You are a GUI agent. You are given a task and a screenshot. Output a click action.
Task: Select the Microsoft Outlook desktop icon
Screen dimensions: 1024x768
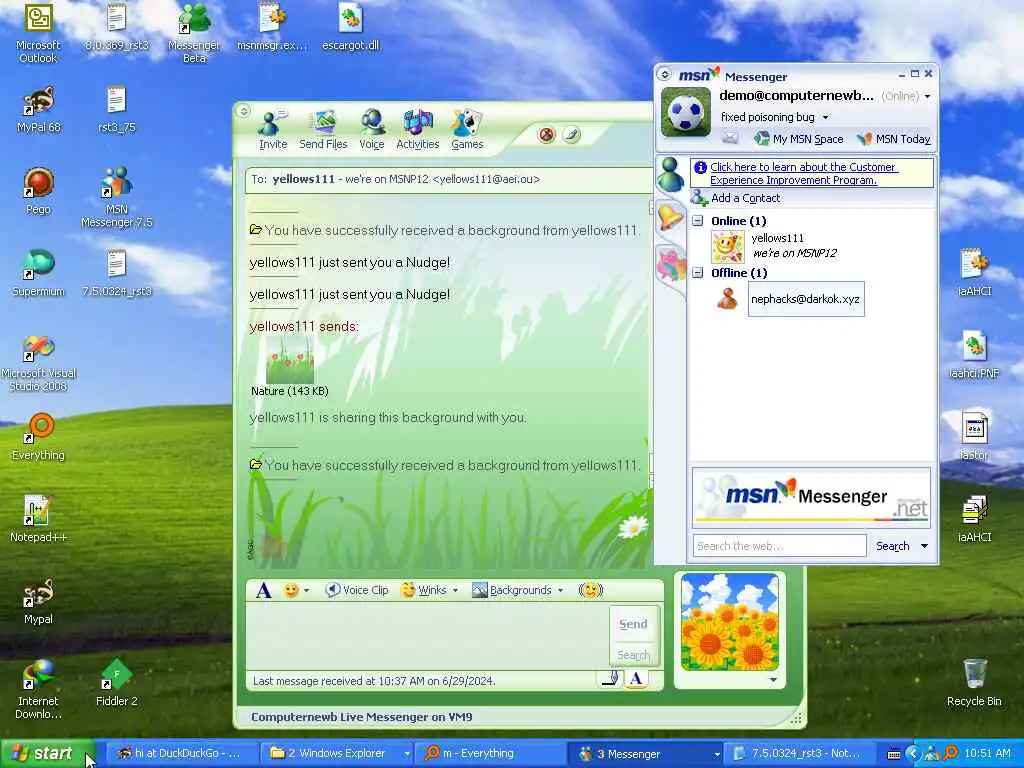click(x=38, y=34)
